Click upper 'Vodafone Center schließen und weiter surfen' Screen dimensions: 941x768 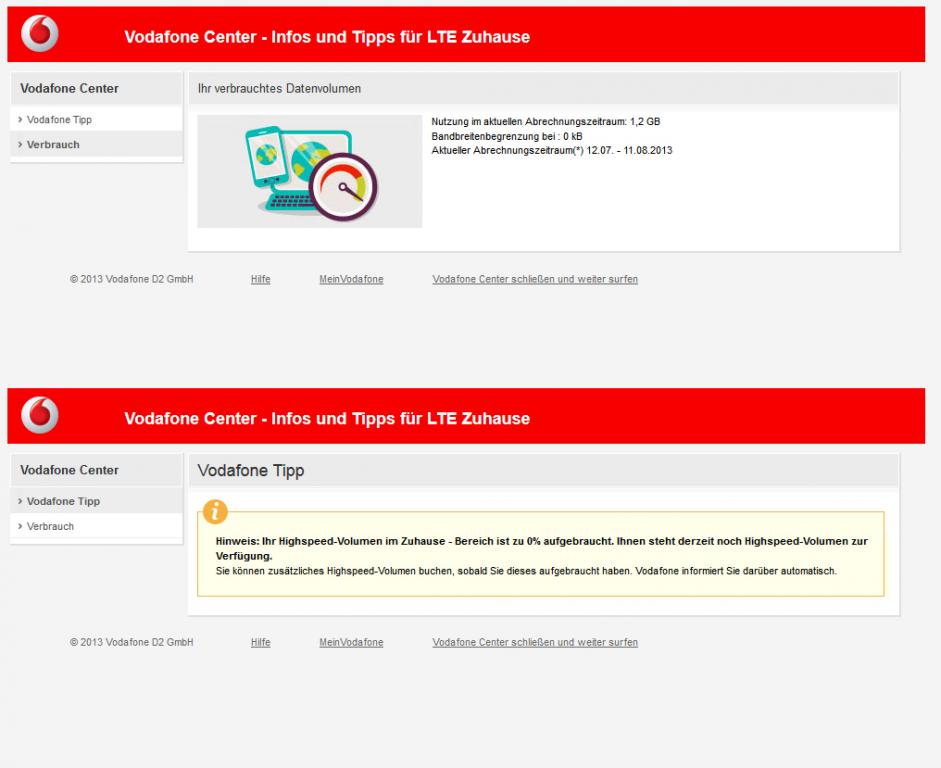pos(535,279)
